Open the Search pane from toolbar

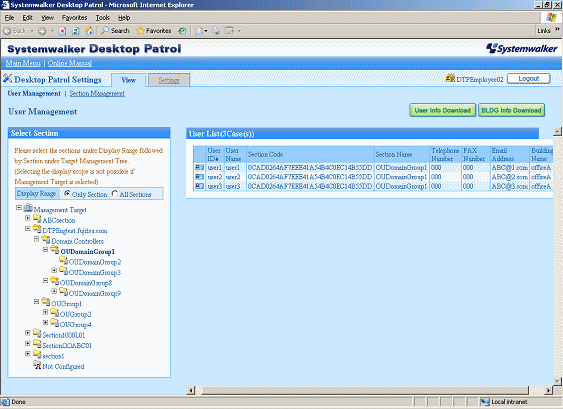115,31
